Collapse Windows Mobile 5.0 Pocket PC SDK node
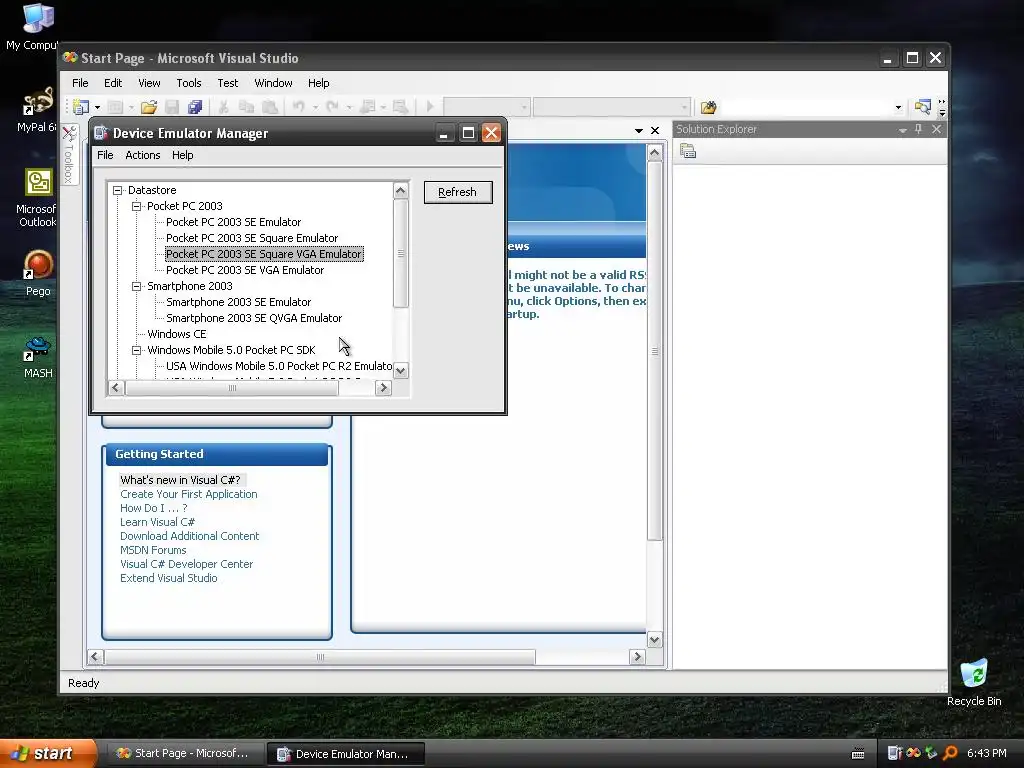The height and width of the screenshot is (768, 1024). 136,350
